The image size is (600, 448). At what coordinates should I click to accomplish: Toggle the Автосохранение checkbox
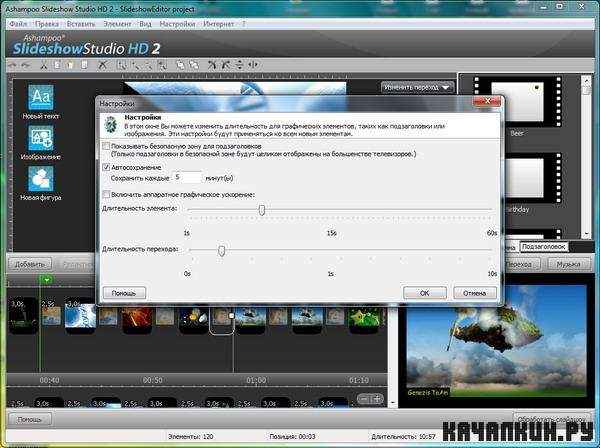pyautogui.click(x=106, y=167)
